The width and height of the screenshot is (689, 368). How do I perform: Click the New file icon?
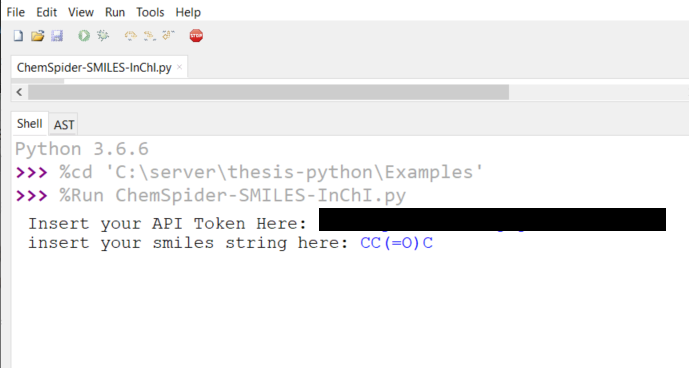[18, 36]
